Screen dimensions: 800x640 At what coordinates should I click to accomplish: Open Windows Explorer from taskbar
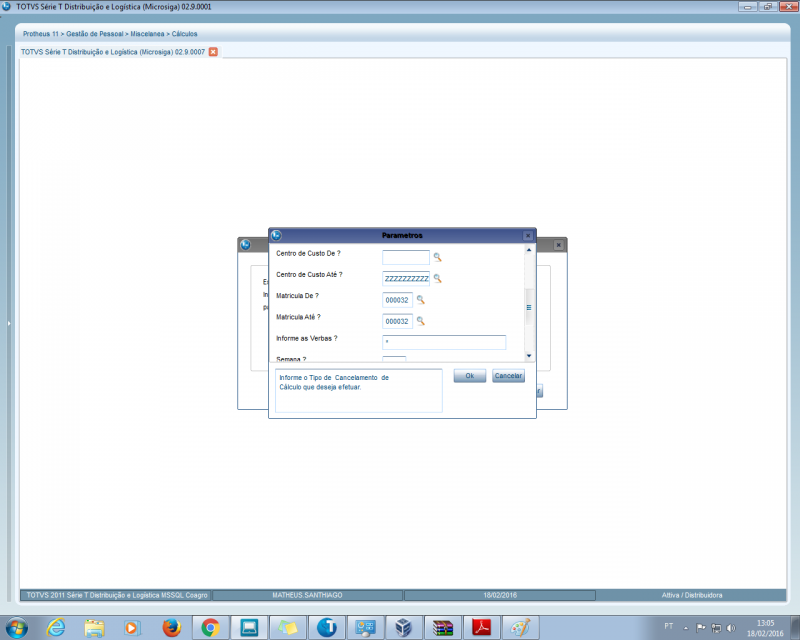coord(94,628)
